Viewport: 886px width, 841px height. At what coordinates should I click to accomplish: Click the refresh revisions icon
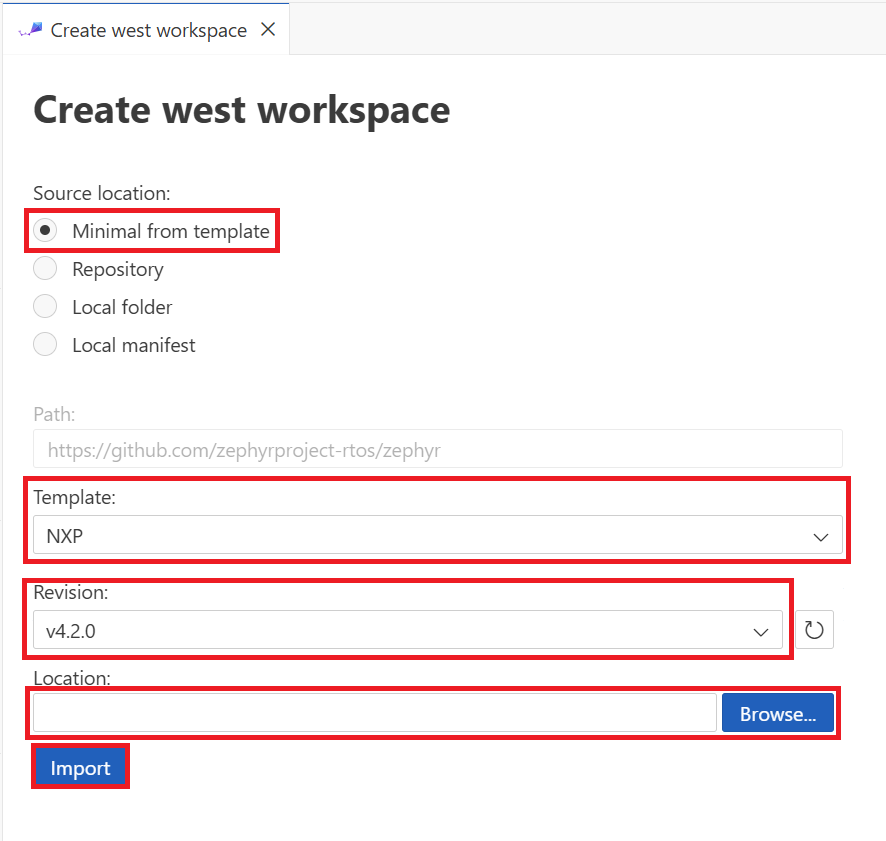(x=815, y=629)
